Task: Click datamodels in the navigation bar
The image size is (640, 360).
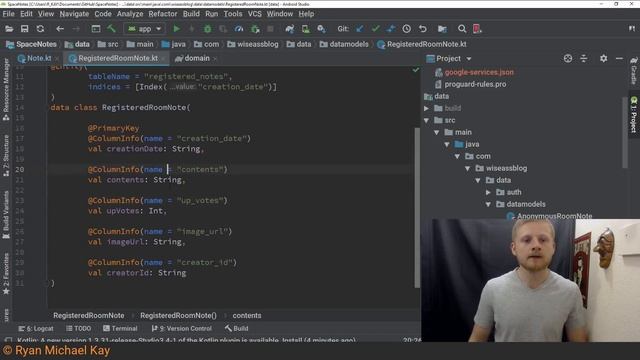Action: tap(344, 44)
